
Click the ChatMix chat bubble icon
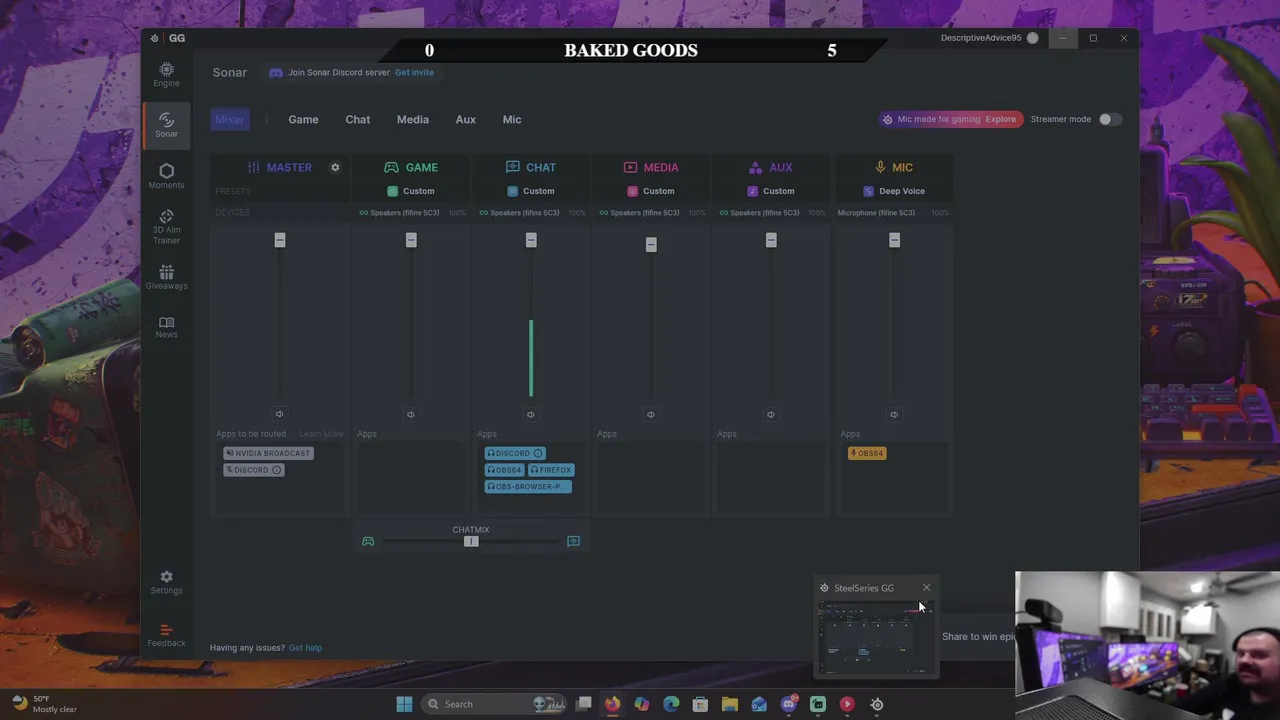click(x=573, y=541)
